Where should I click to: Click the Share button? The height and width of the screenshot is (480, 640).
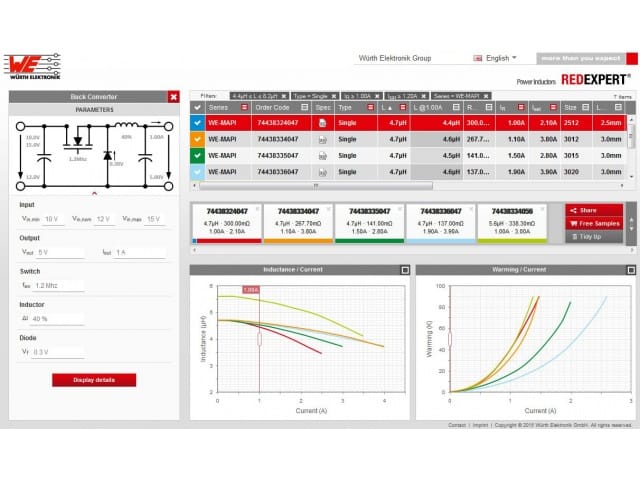click(594, 210)
